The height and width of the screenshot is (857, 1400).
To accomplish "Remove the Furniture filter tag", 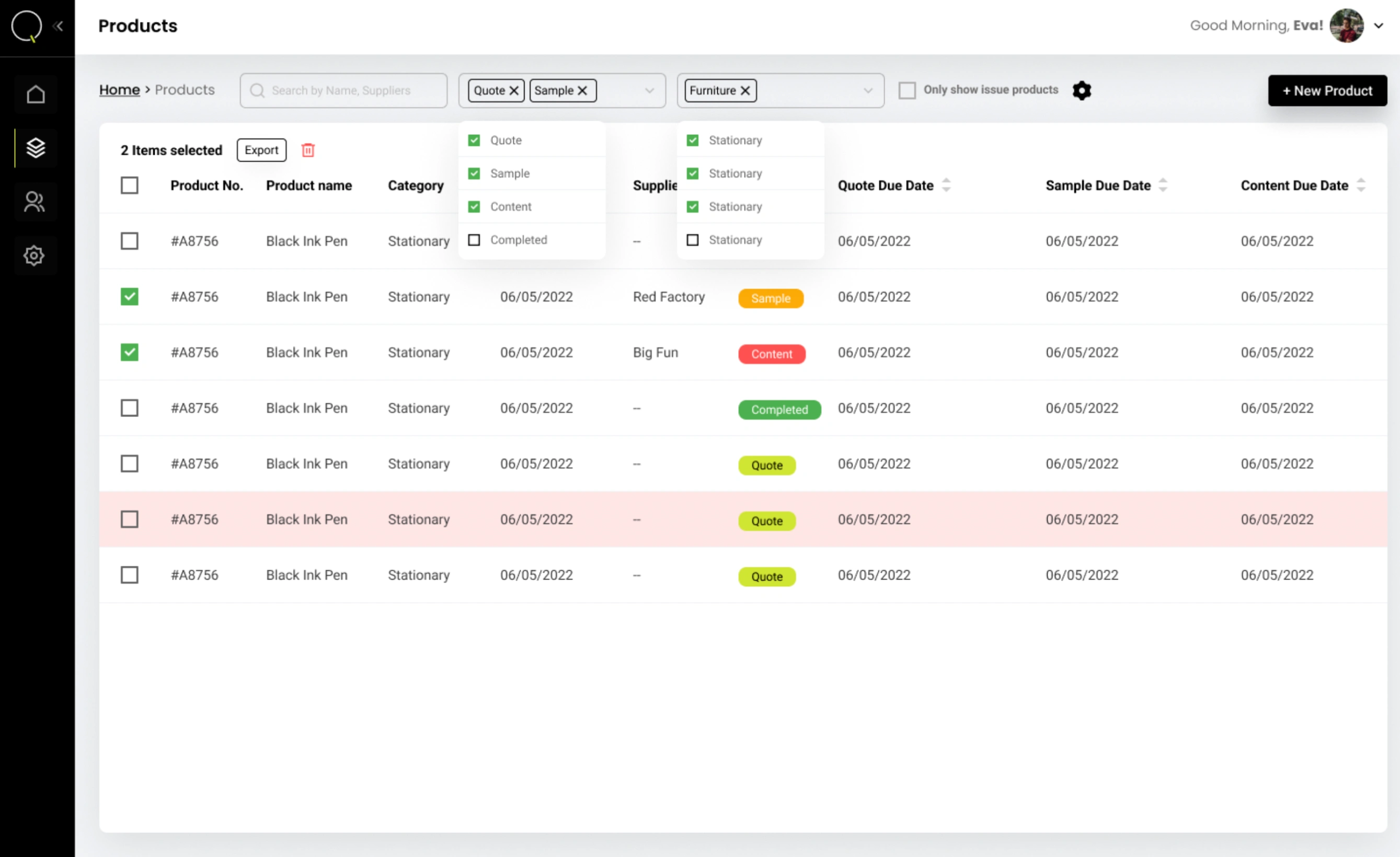I will [745, 90].
